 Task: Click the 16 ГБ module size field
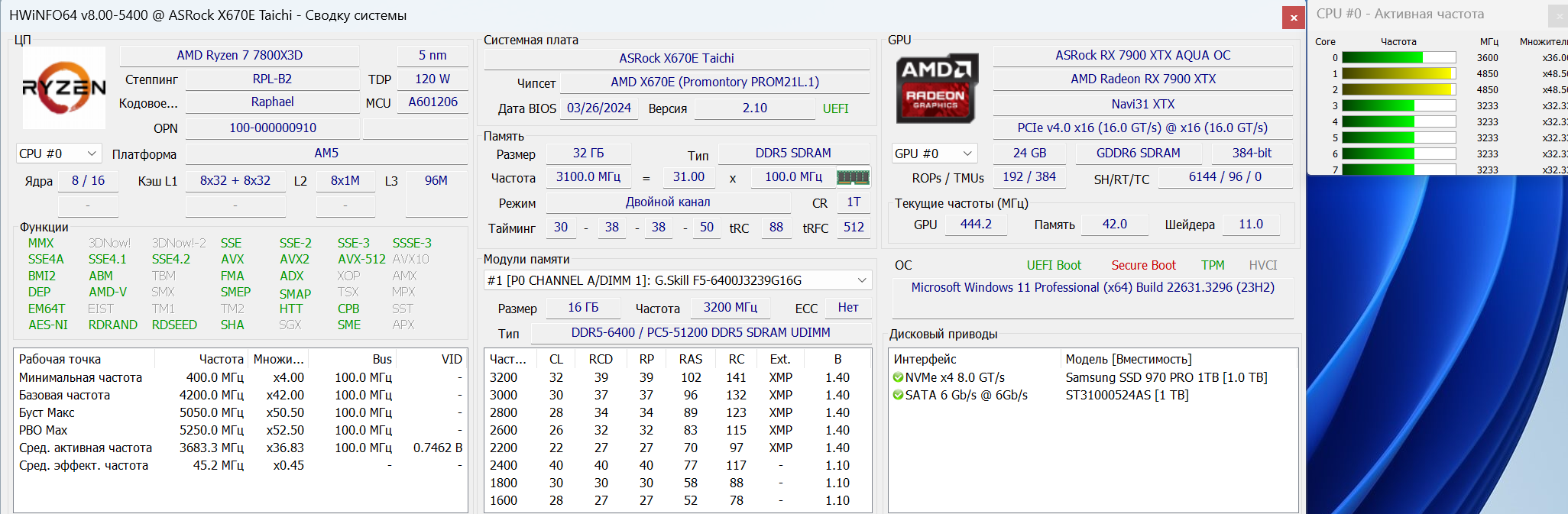583,307
